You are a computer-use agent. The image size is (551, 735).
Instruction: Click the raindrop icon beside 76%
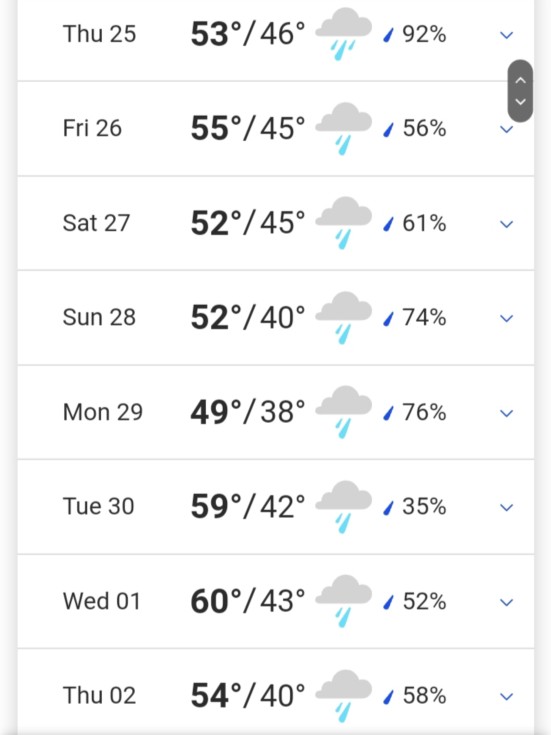click(x=388, y=413)
